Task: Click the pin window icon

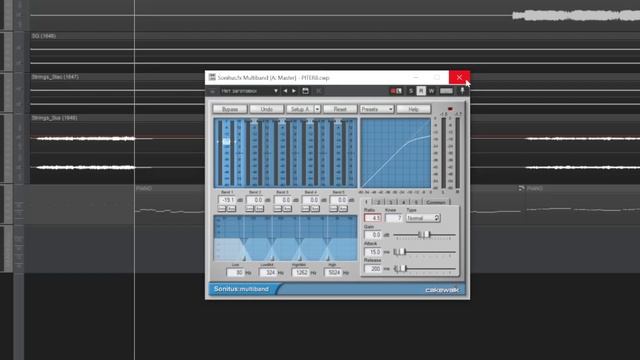Action: coord(462,91)
